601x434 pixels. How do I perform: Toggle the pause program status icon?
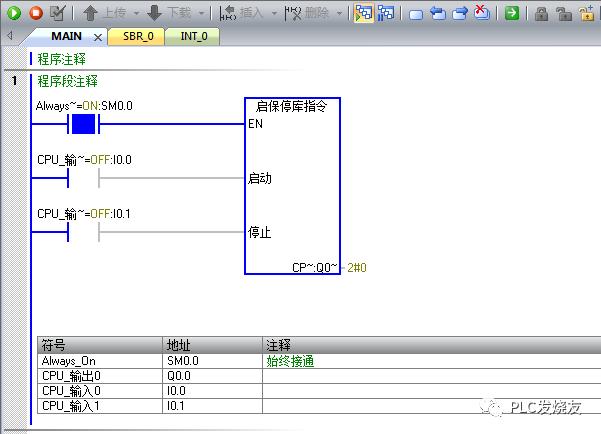point(387,13)
